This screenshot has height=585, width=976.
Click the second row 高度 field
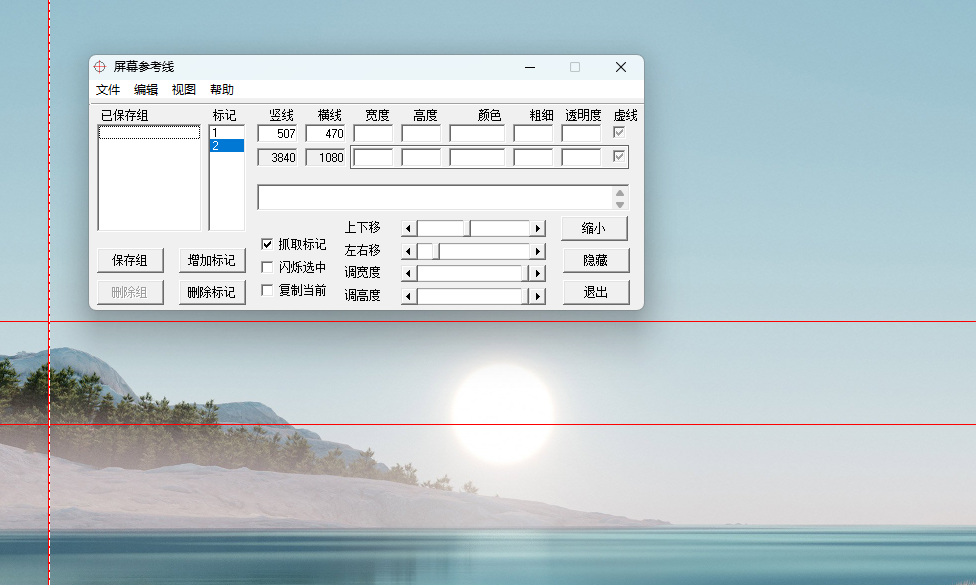421,157
